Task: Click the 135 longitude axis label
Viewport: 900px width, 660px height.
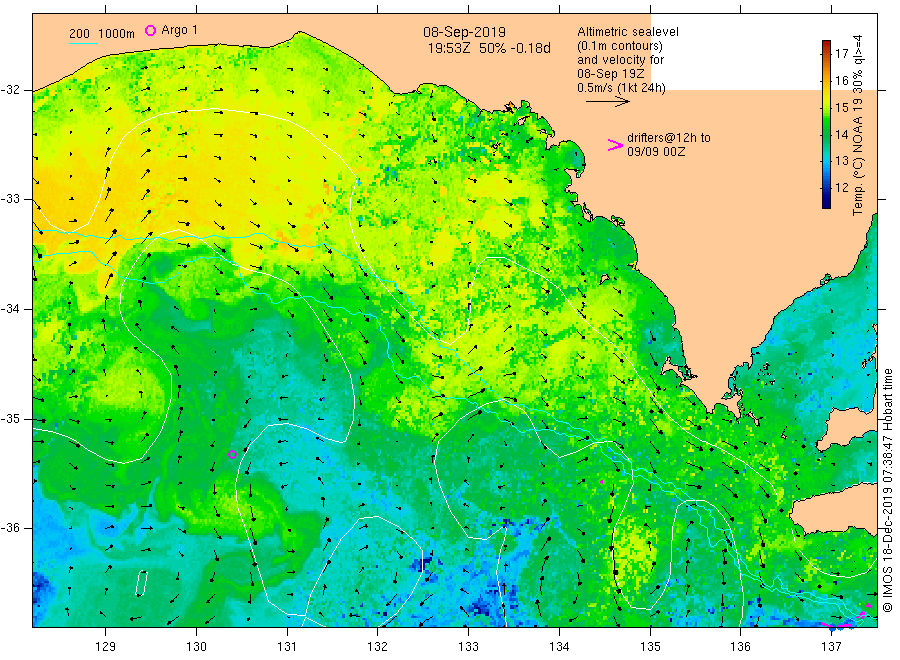Action: (650, 647)
